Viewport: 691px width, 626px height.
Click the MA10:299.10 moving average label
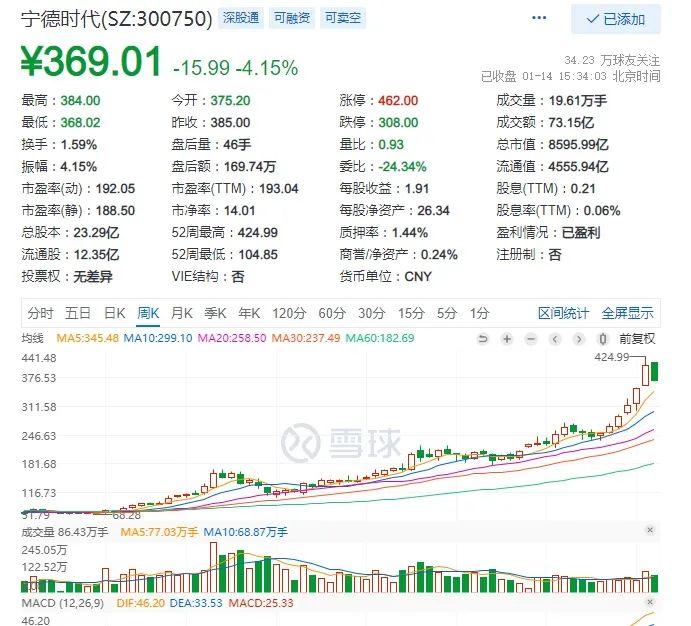pyautogui.click(x=158, y=338)
